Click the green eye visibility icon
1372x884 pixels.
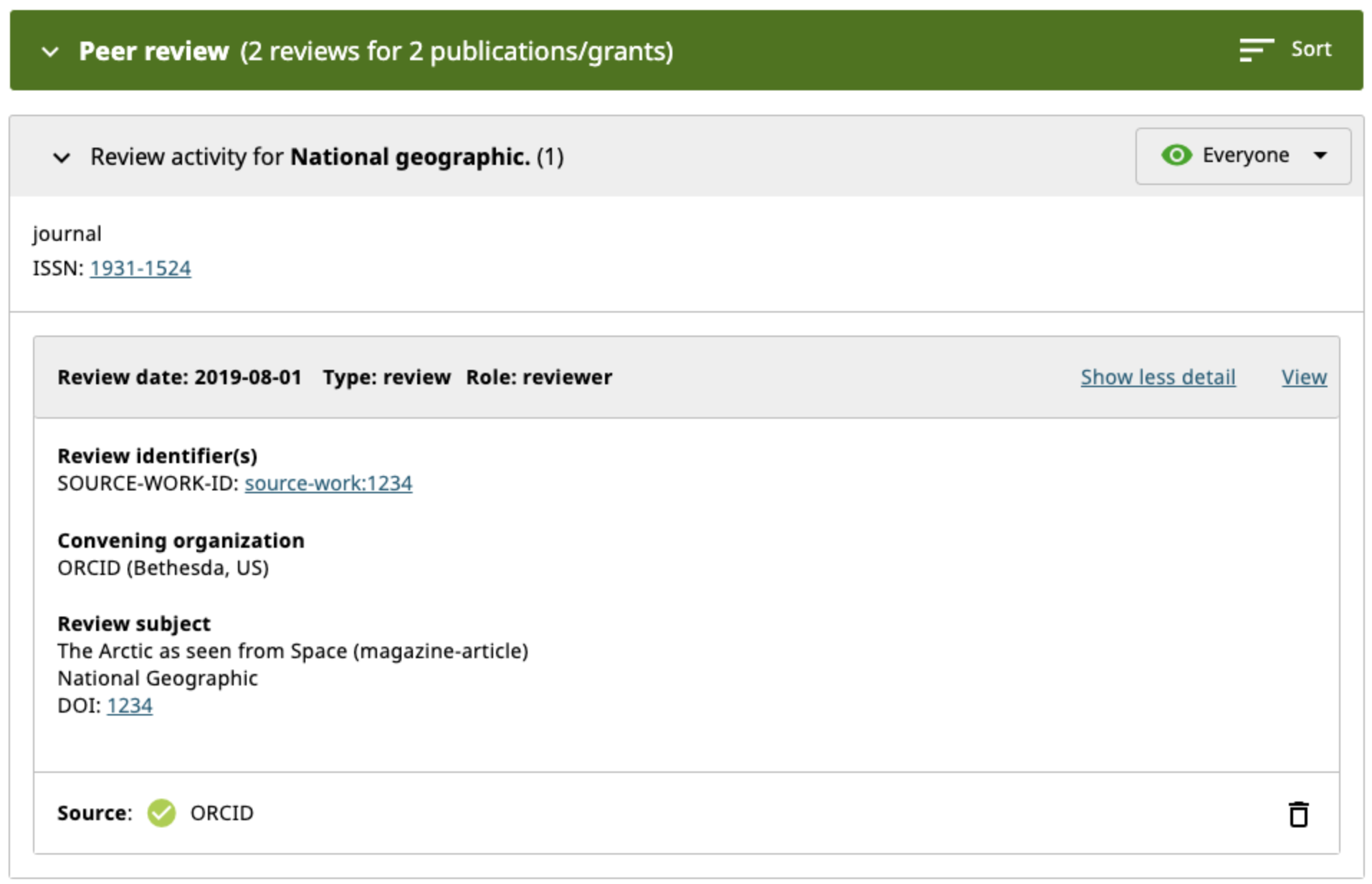coord(1176,155)
